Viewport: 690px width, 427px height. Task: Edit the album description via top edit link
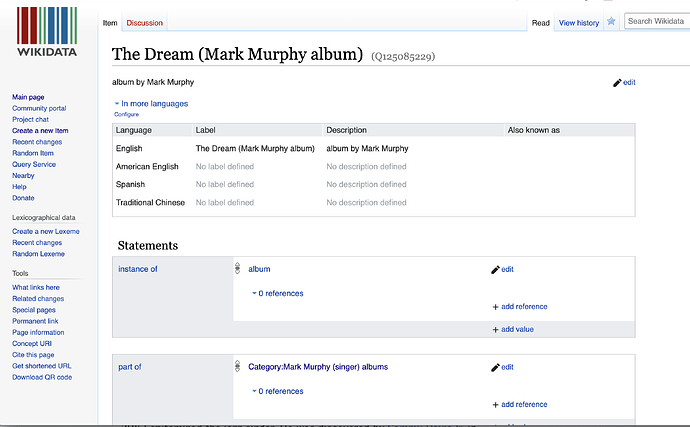[624, 82]
